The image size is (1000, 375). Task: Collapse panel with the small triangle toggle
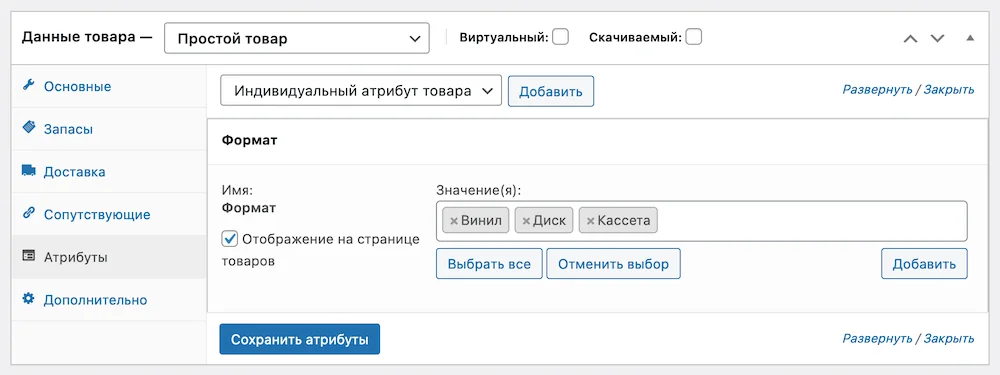pos(970,38)
